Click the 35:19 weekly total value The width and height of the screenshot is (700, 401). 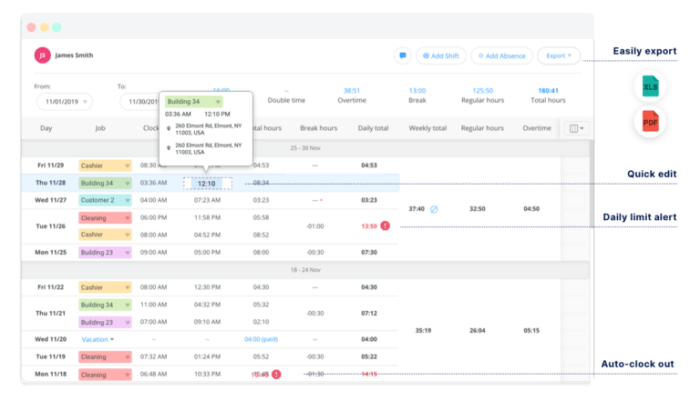tap(423, 331)
